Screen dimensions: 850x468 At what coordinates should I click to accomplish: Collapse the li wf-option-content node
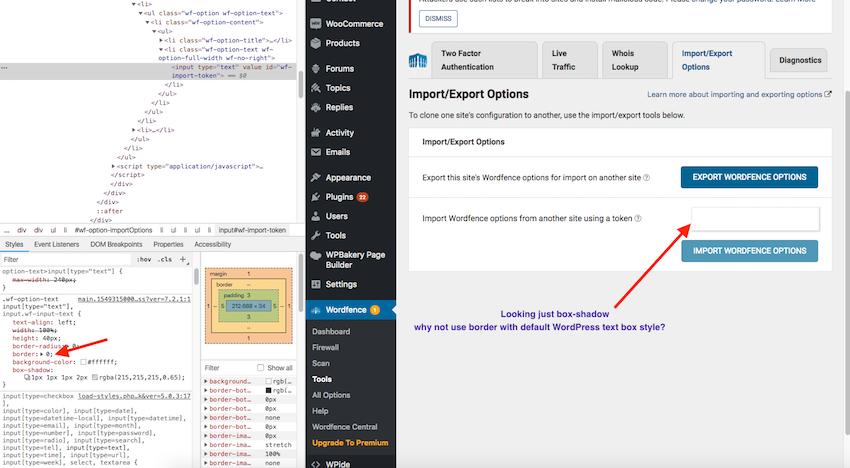click(147, 22)
